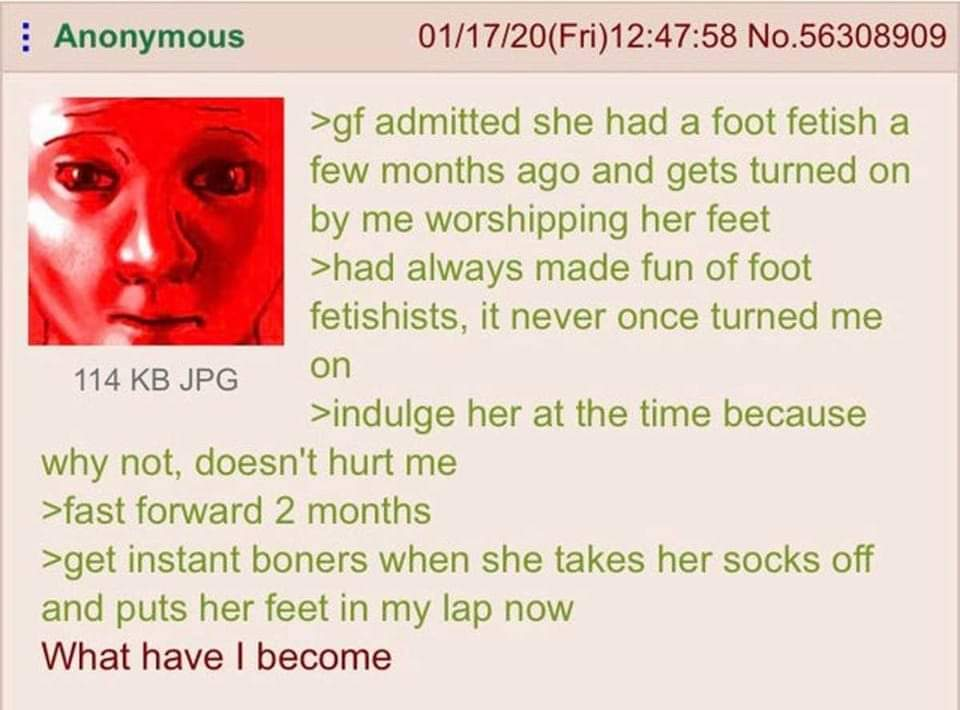
Task: Click post number 56308909 to quote
Action: 871,36
